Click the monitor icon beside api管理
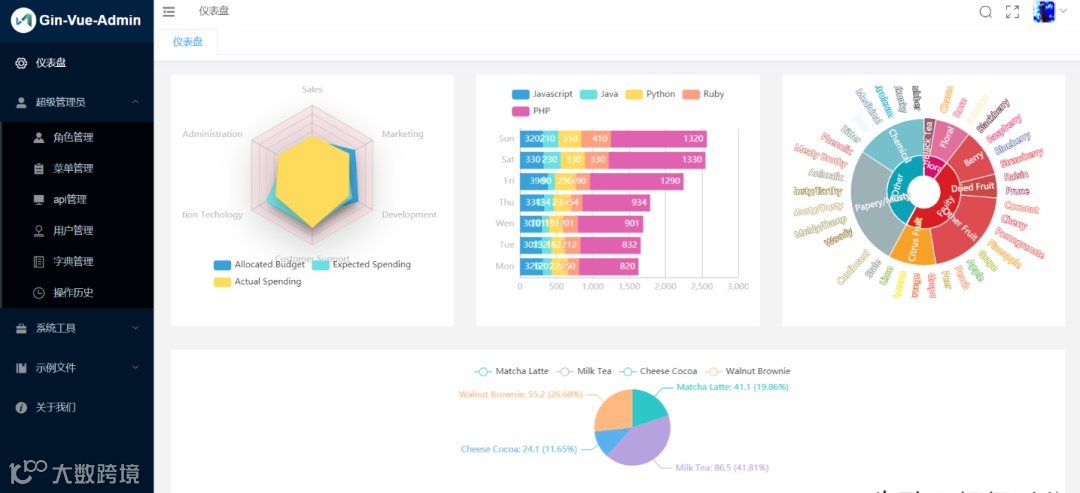 click(x=39, y=199)
